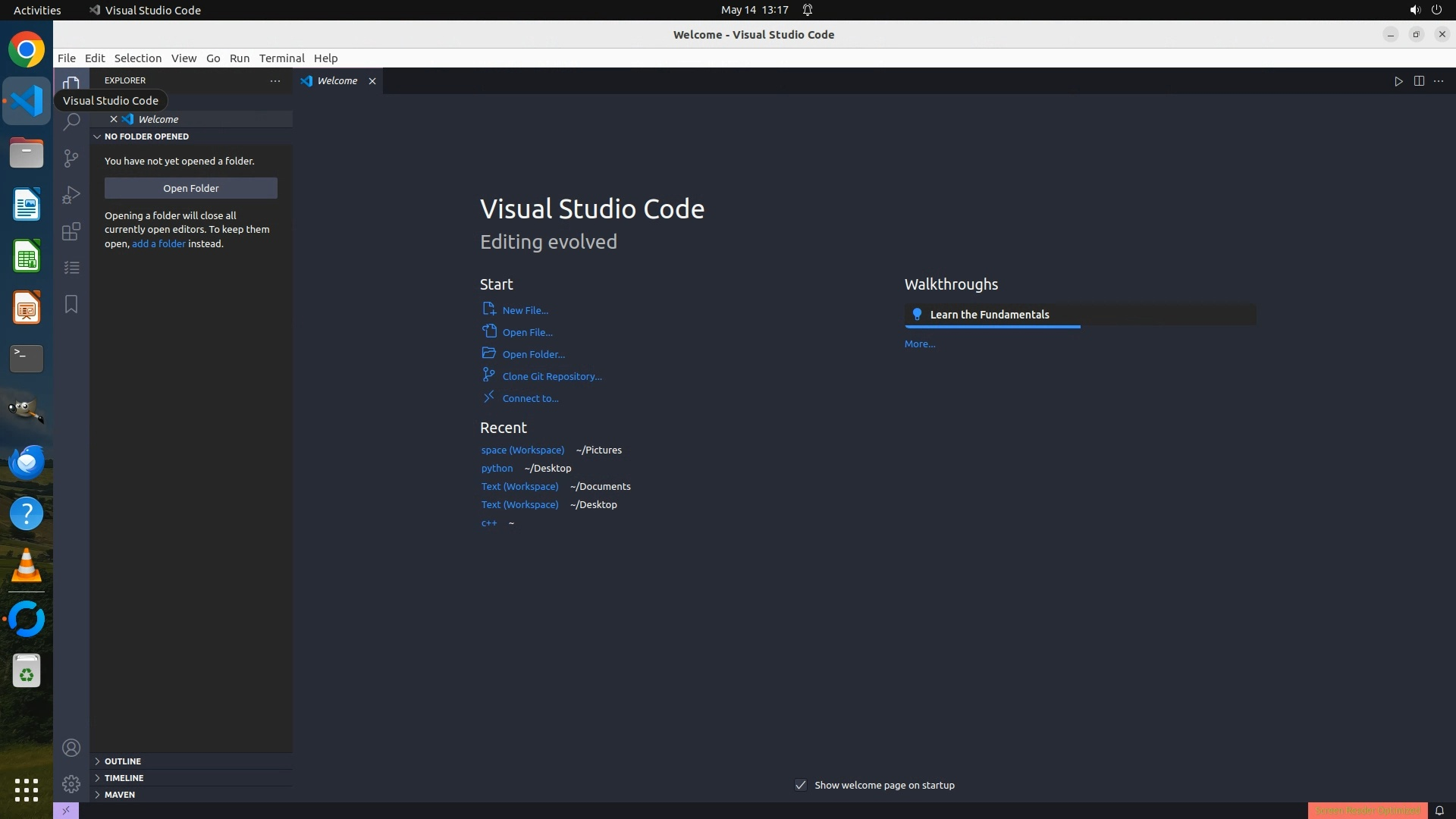Open the Bookmarks icon in activity bar

71,304
